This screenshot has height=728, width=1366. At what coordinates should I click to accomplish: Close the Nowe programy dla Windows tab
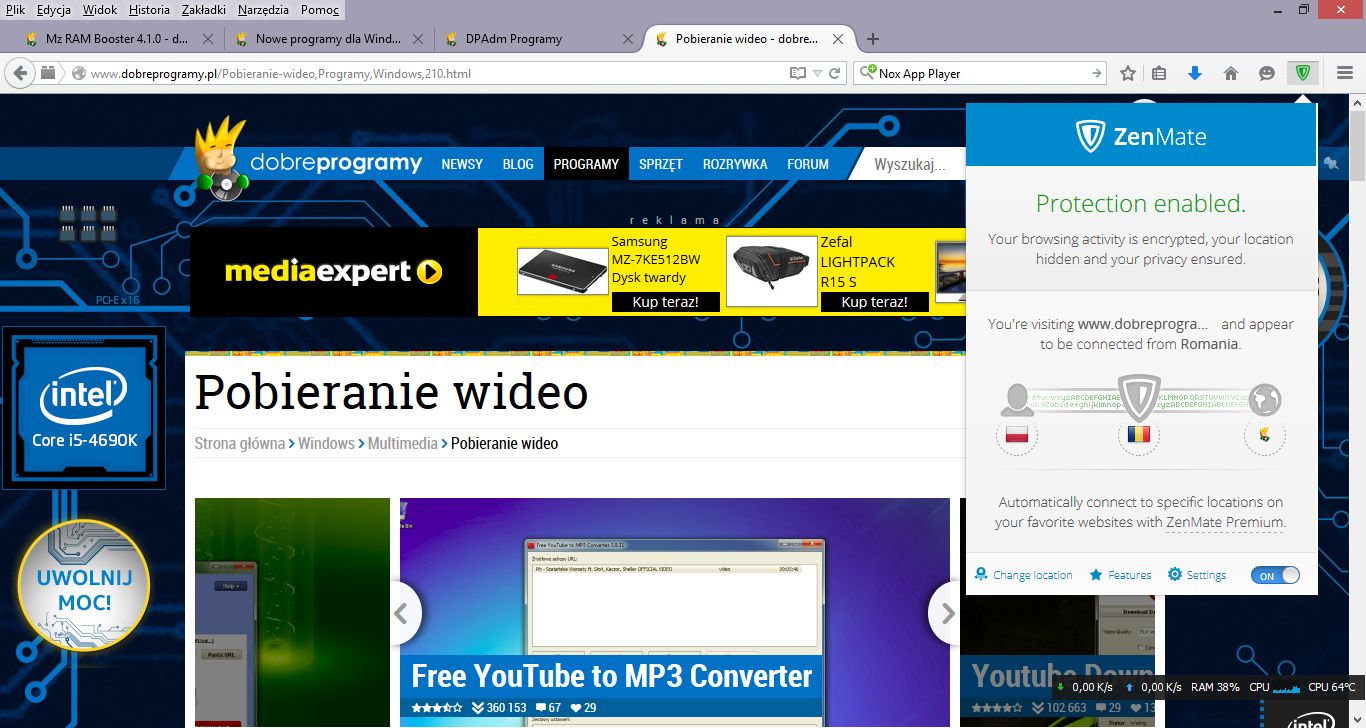pyautogui.click(x=418, y=39)
